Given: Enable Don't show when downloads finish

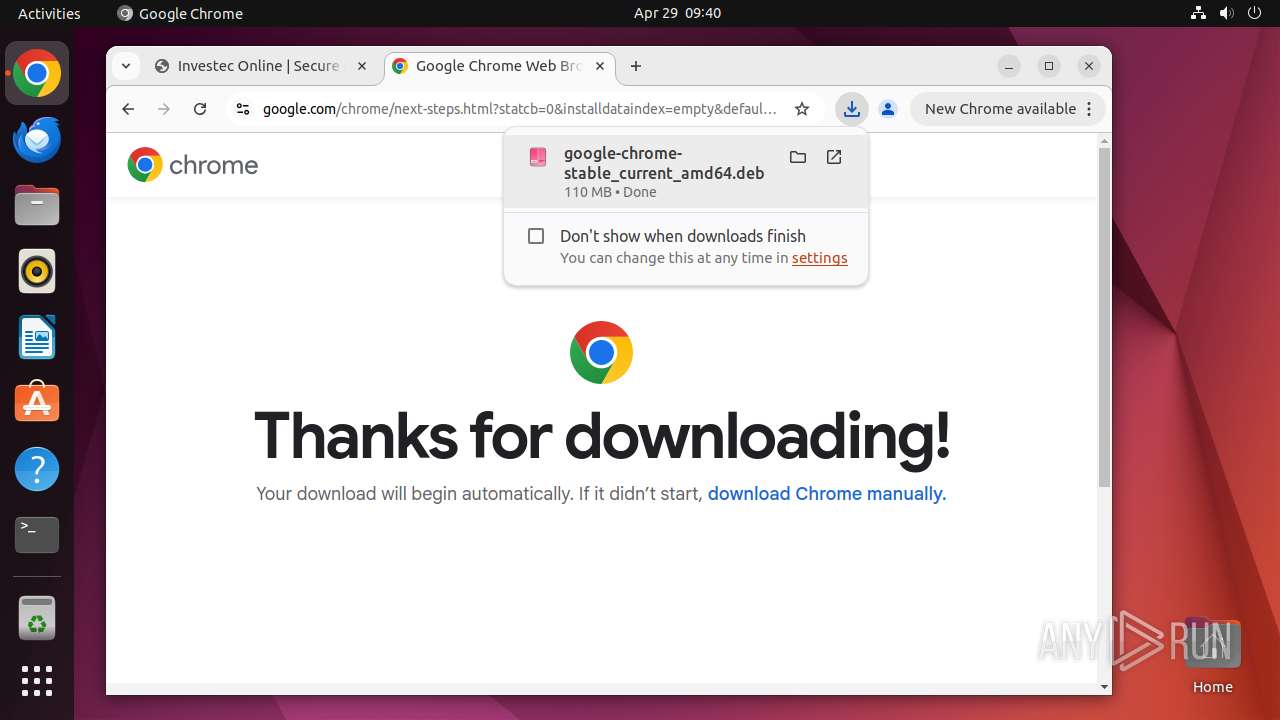Looking at the screenshot, I should pos(536,236).
